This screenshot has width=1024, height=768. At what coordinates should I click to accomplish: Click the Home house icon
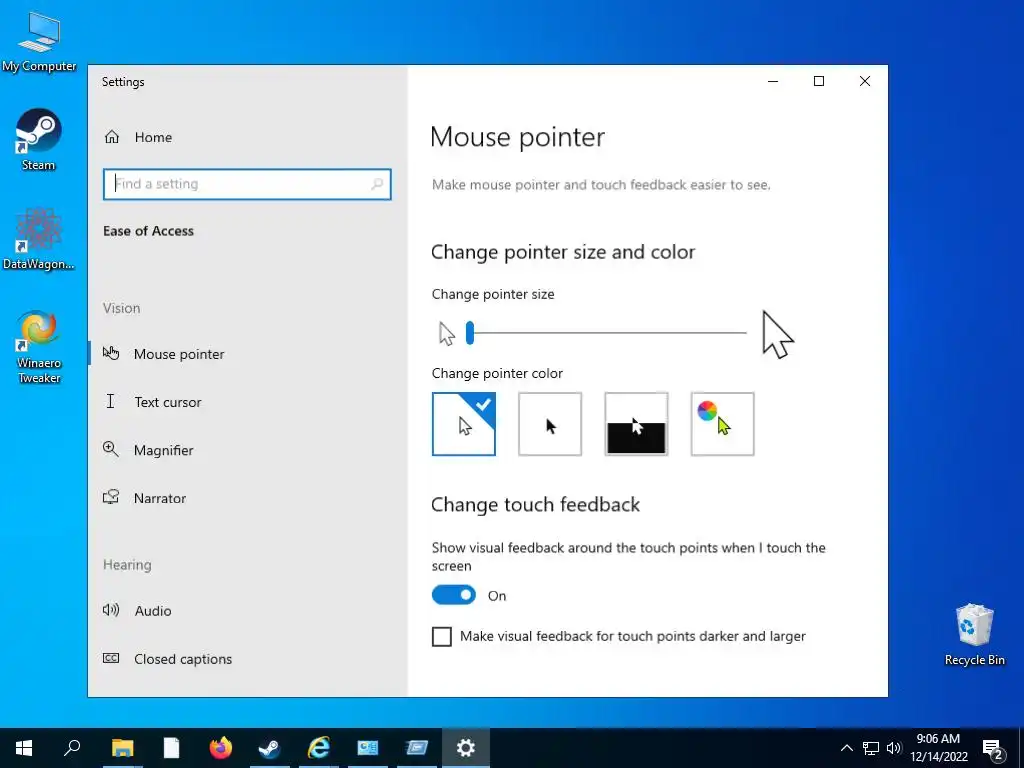[112, 137]
